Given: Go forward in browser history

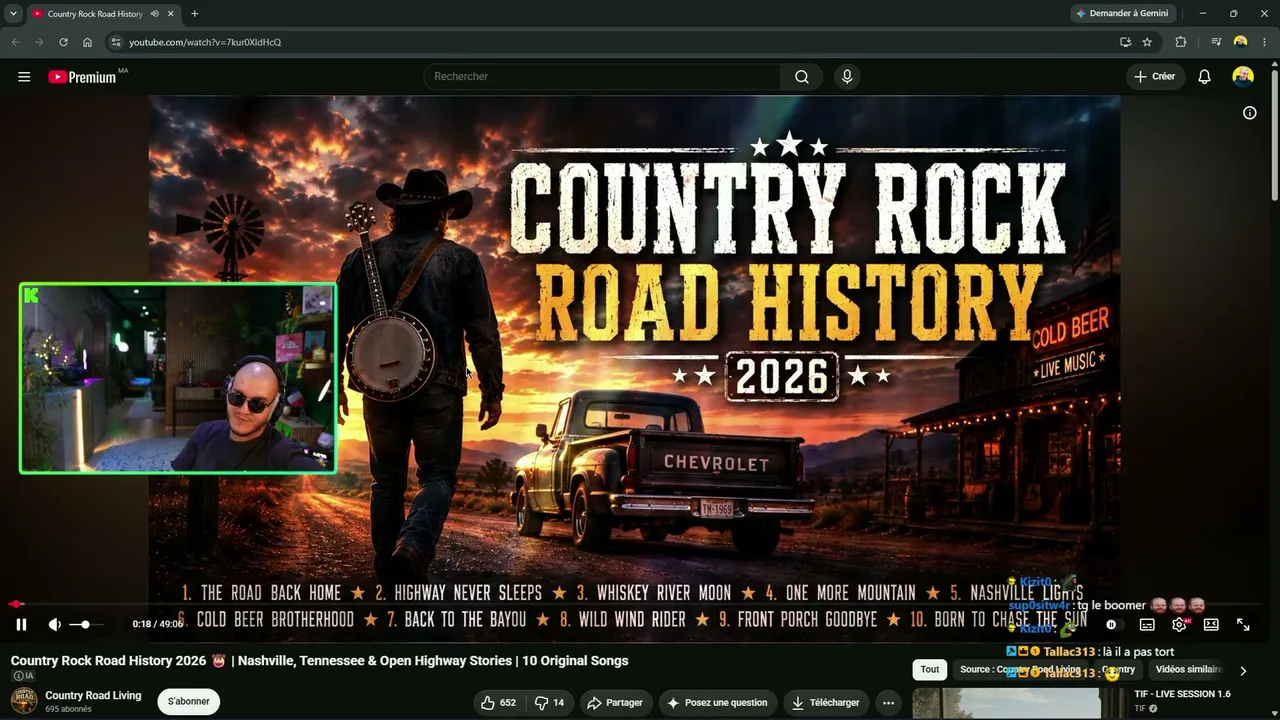Looking at the screenshot, I should 39,42.
